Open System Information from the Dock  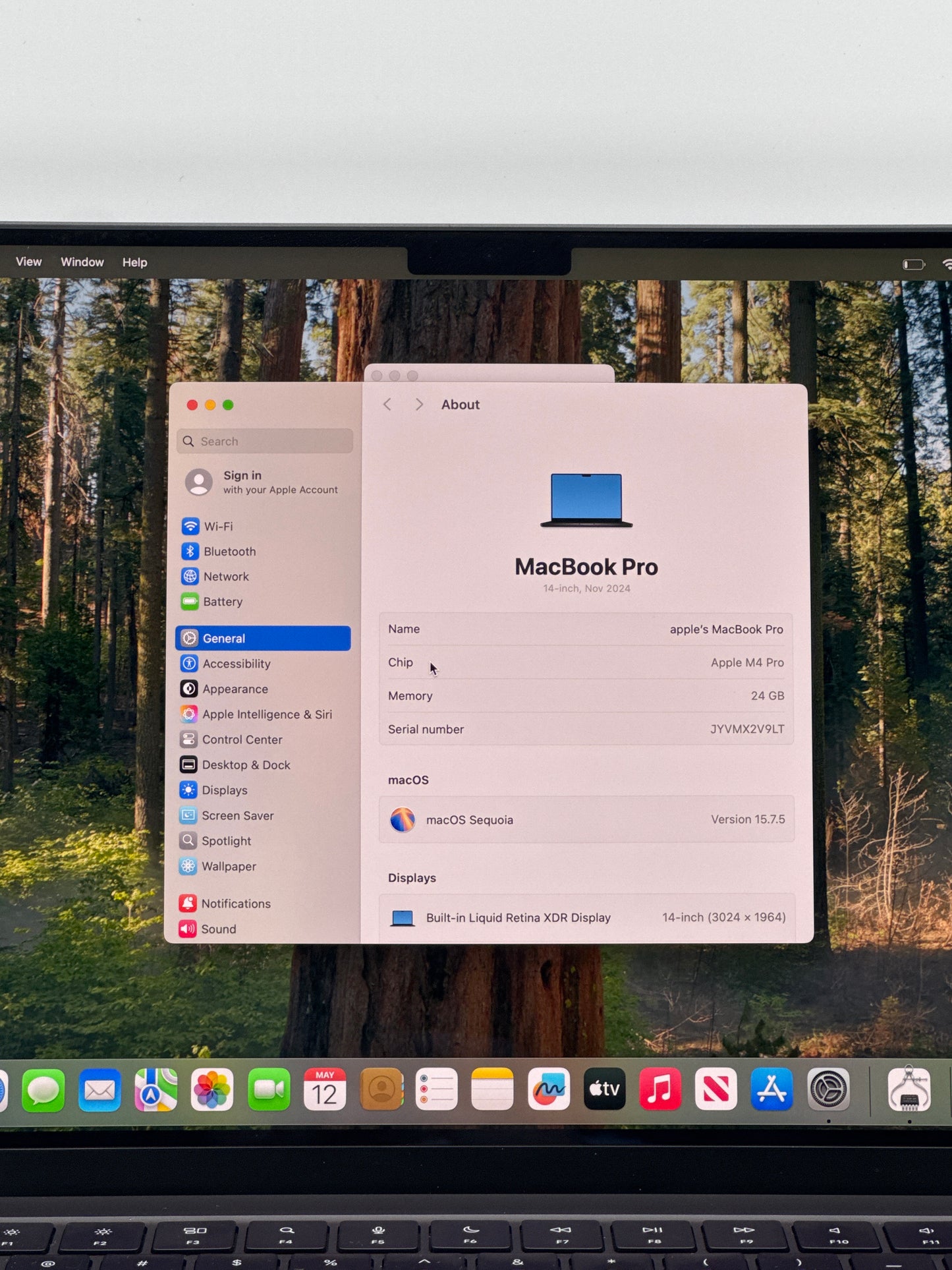[909, 1089]
